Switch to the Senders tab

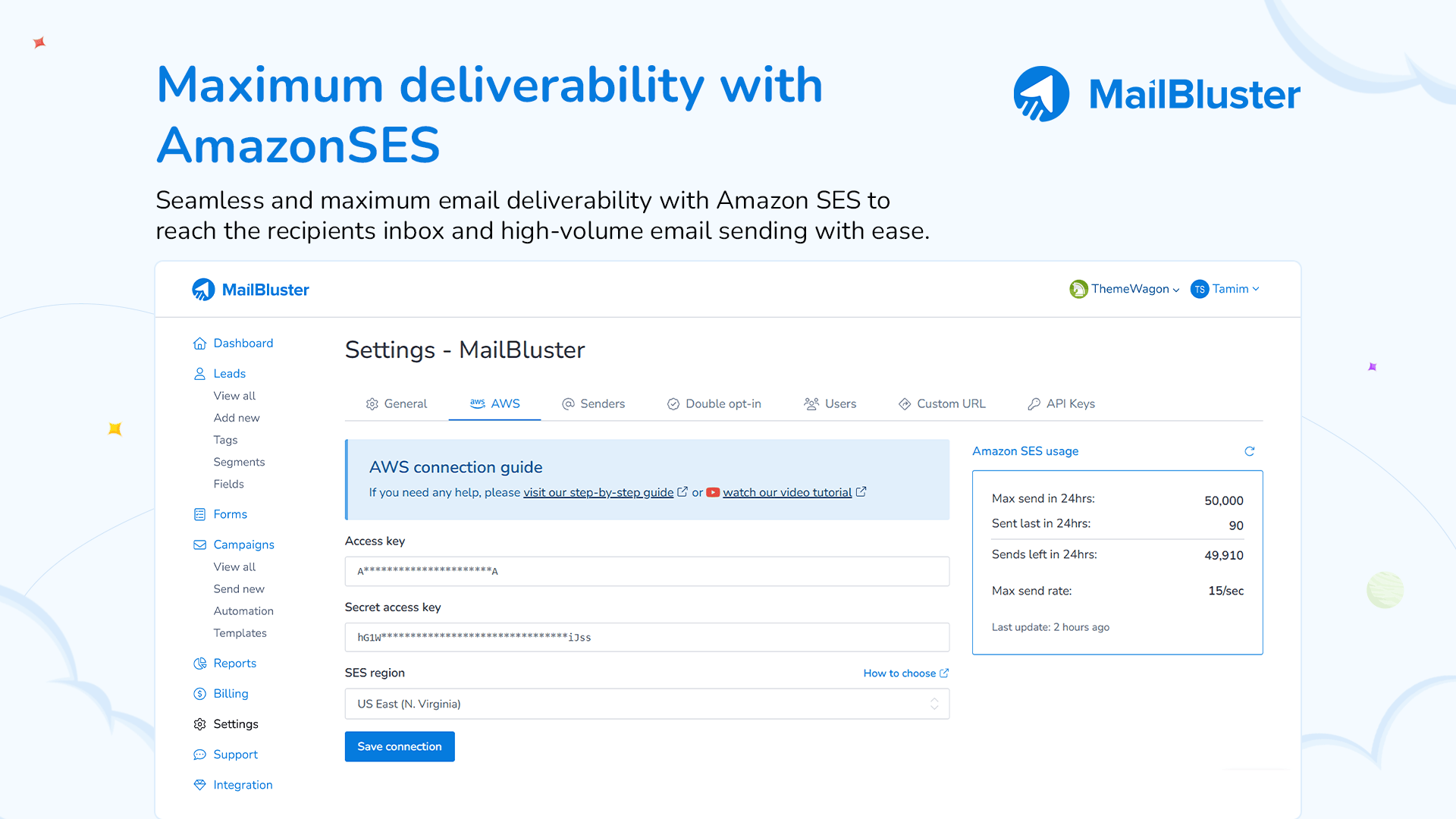[593, 404]
